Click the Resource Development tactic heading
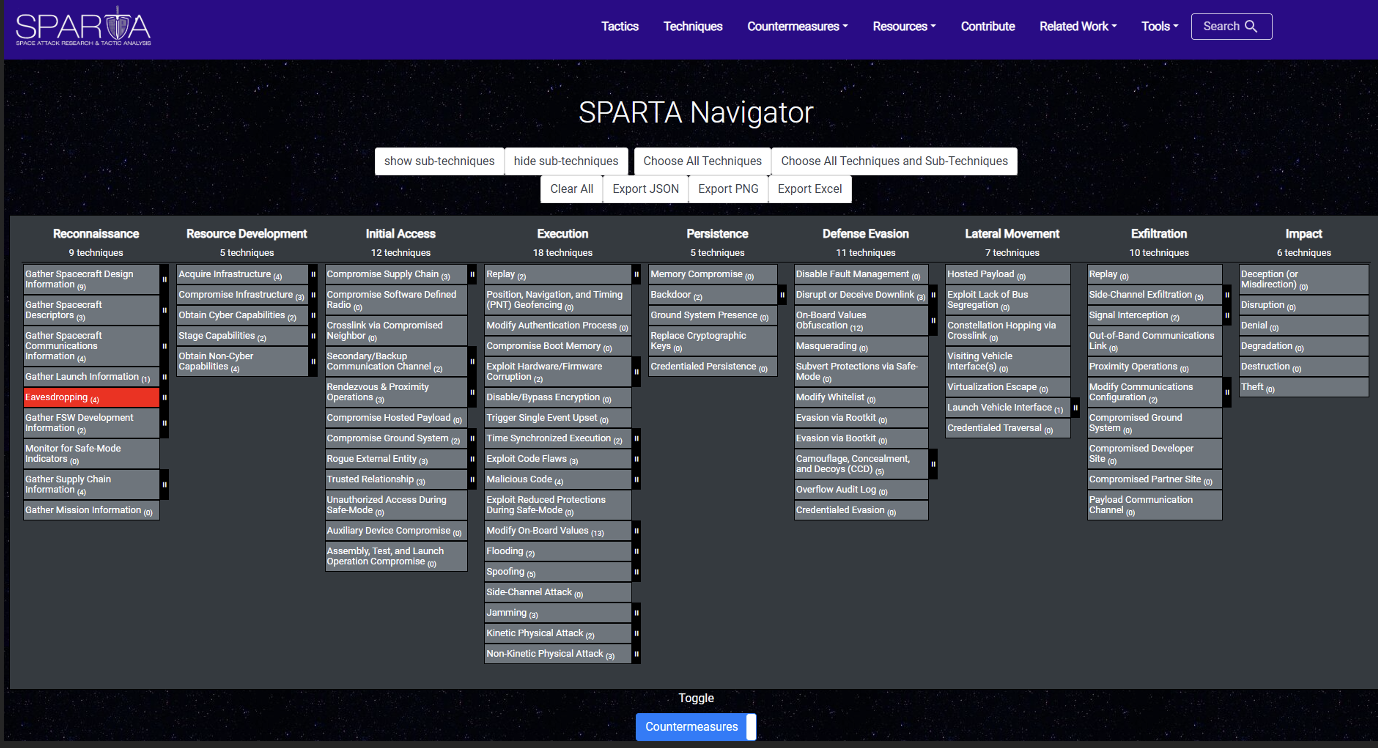Screen dimensions: 1378x748 (247, 234)
